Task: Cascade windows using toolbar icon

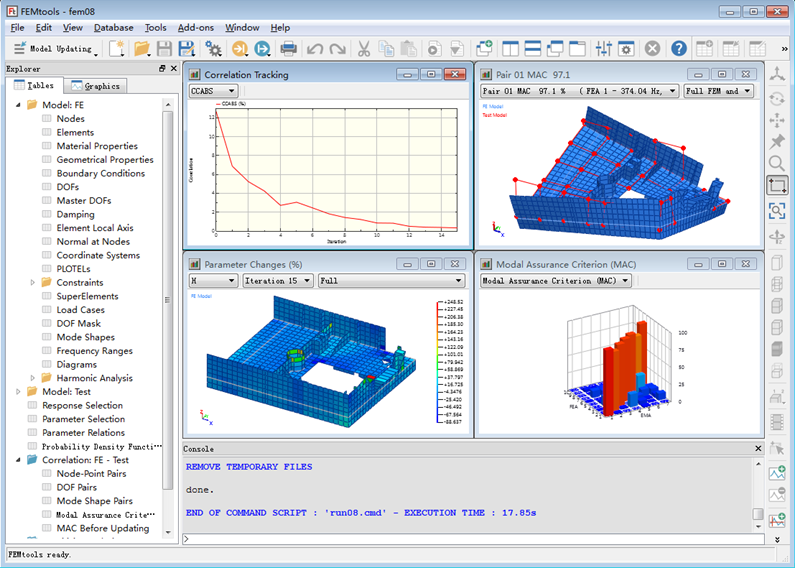Action: click(555, 49)
